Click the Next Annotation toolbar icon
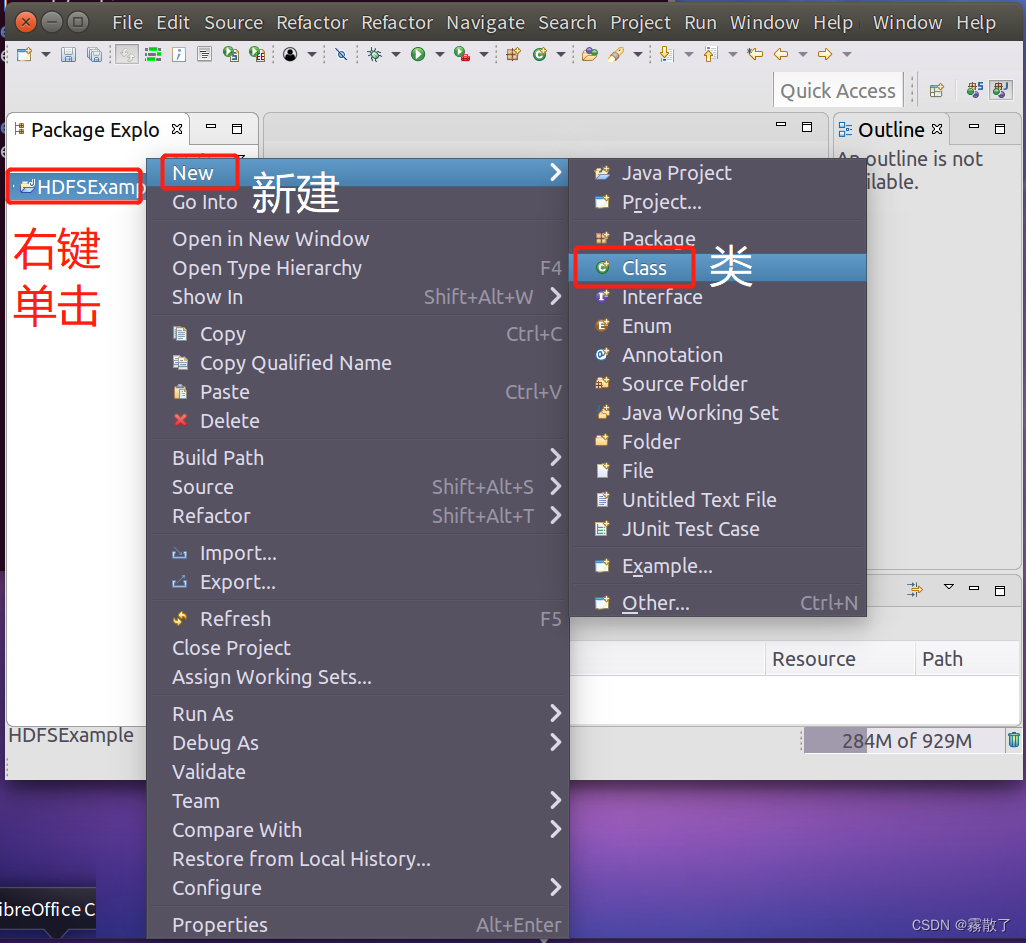1026x943 pixels. click(x=667, y=54)
